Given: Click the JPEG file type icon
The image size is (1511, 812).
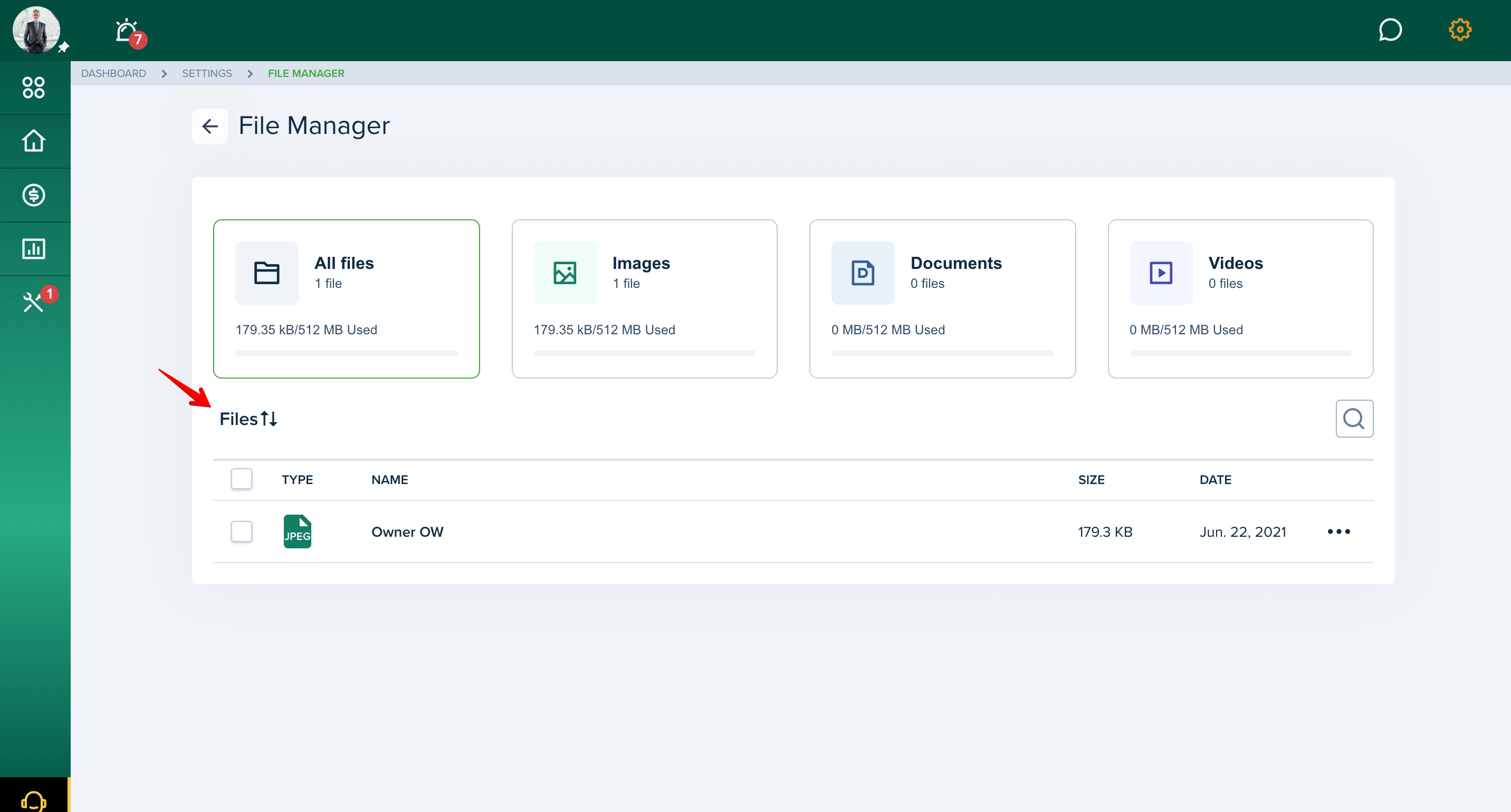Looking at the screenshot, I should point(298,532).
